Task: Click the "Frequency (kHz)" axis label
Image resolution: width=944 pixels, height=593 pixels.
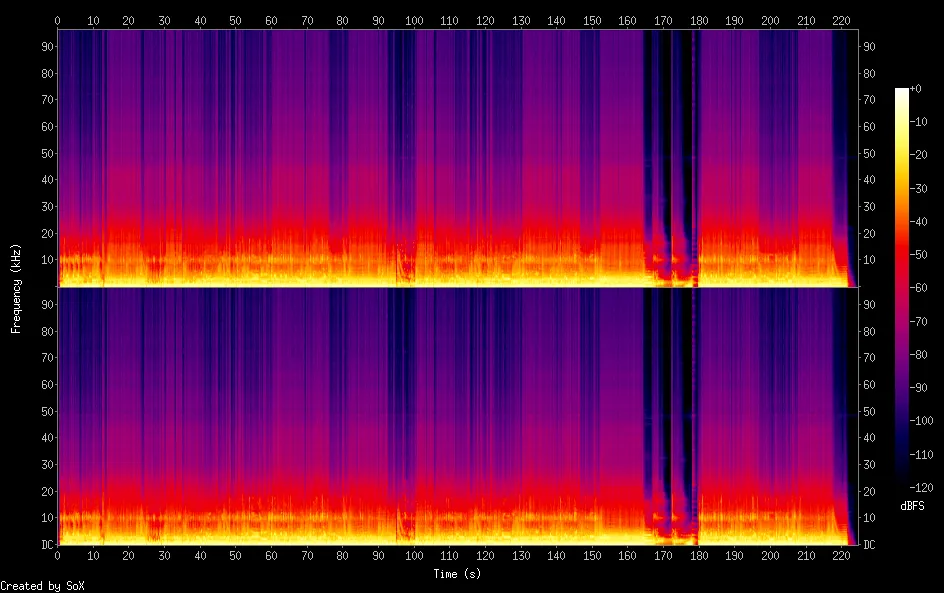Action: (x=15, y=287)
